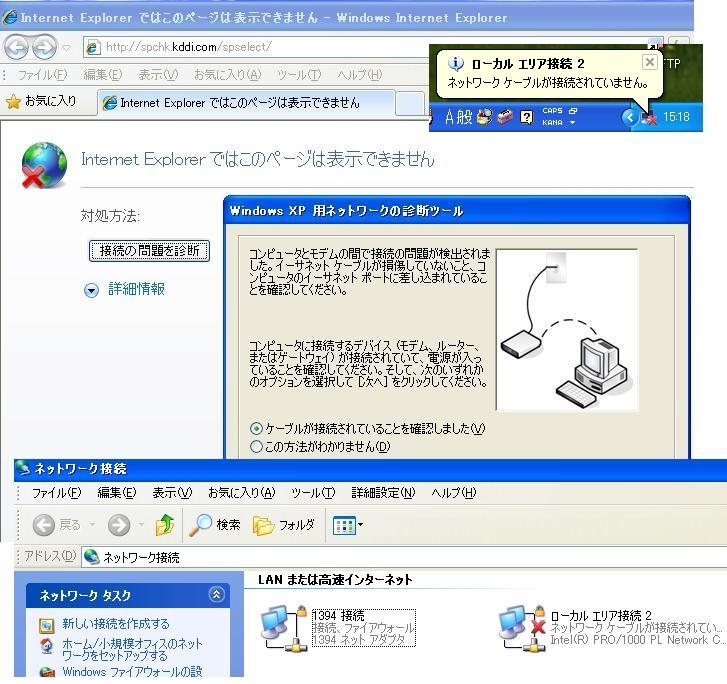Click the アドレス bar ネットワーク接続 field
Screen dimensions: 727x684
[x=403, y=557]
